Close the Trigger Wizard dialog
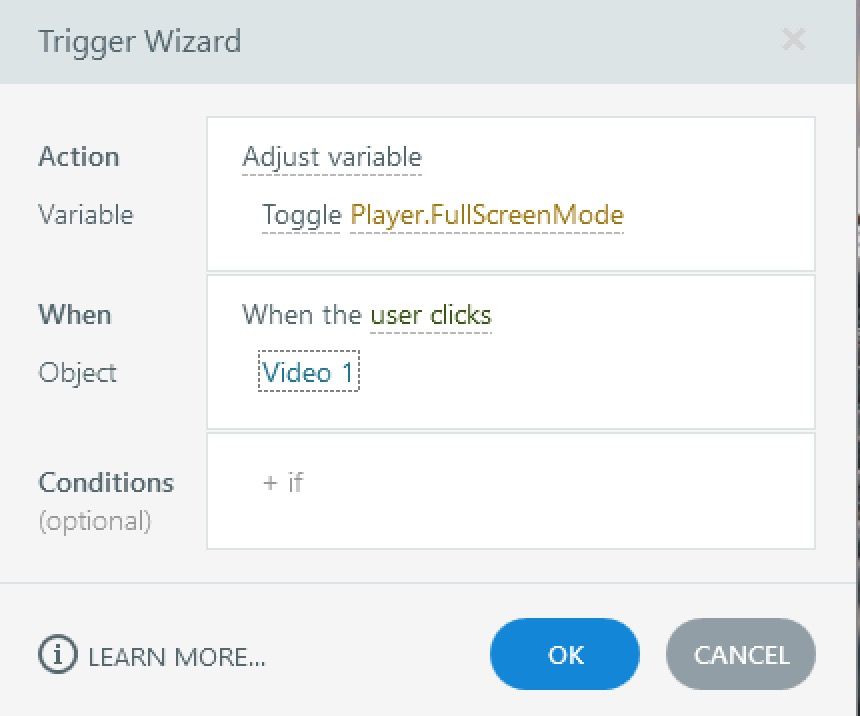Image resolution: width=860 pixels, height=716 pixels. coord(793,40)
